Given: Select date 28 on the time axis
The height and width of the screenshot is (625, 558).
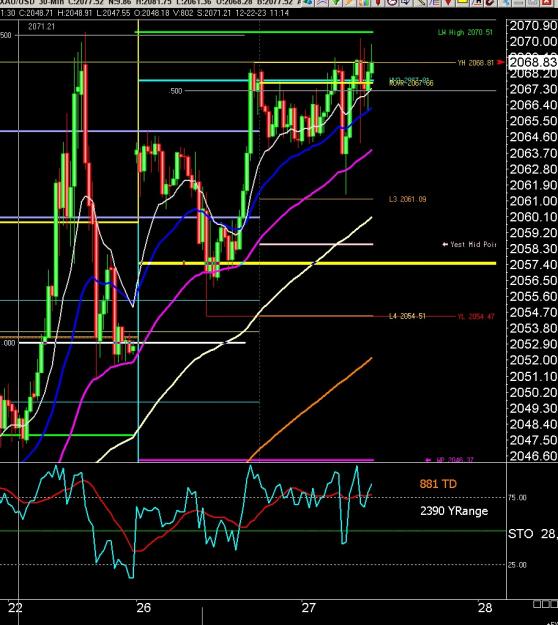Looking at the screenshot, I should pos(485,608).
